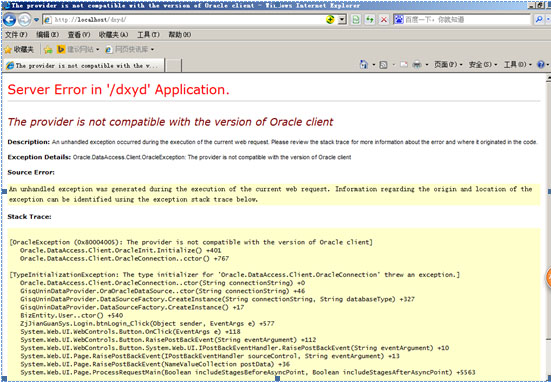Click the italic 'The provider is not compatible' heading
This screenshot has width=551, height=382.
tap(170, 122)
